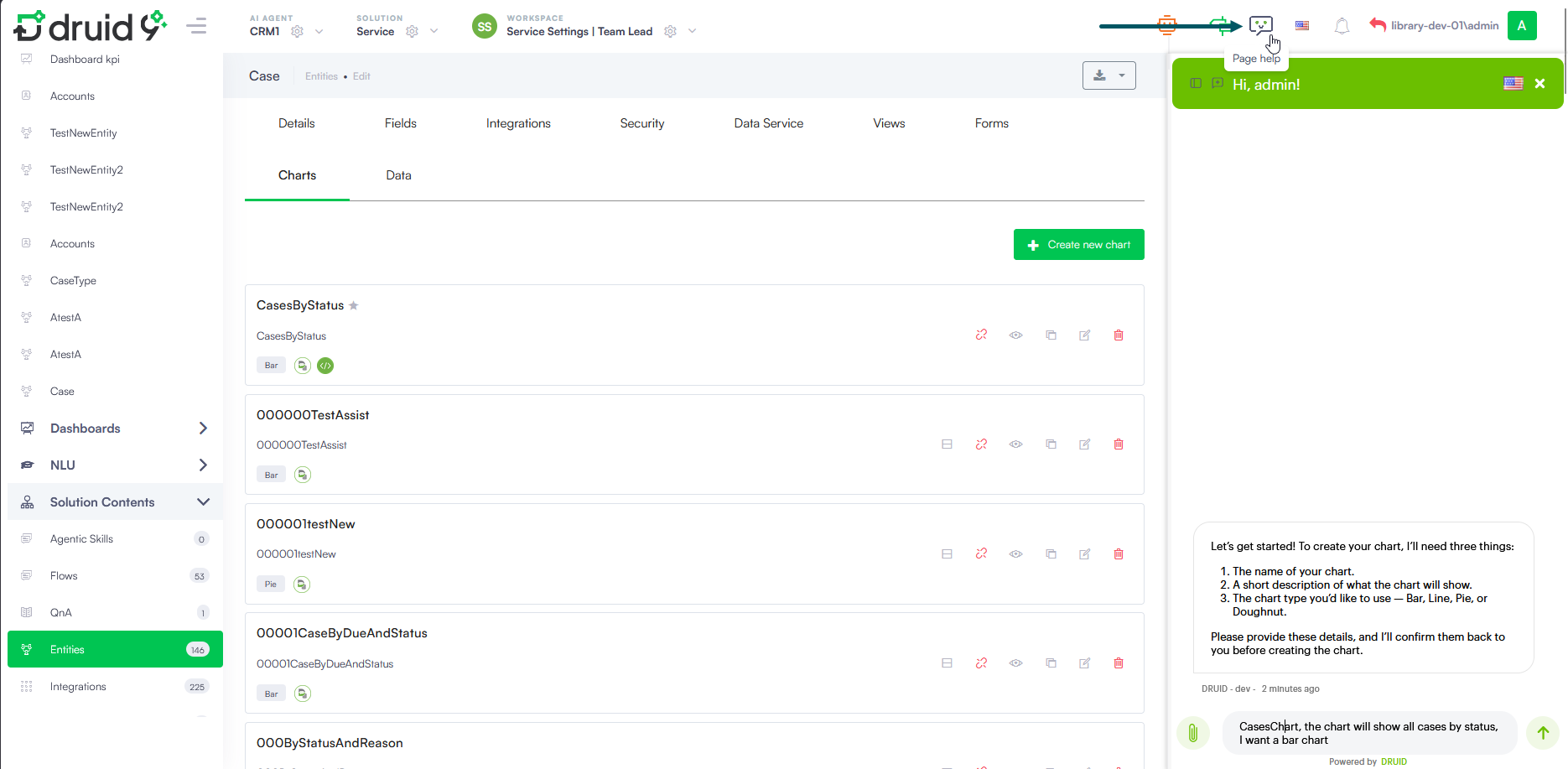Click Create new chart button
The width and height of the screenshot is (1568, 769).
point(1079,245)
